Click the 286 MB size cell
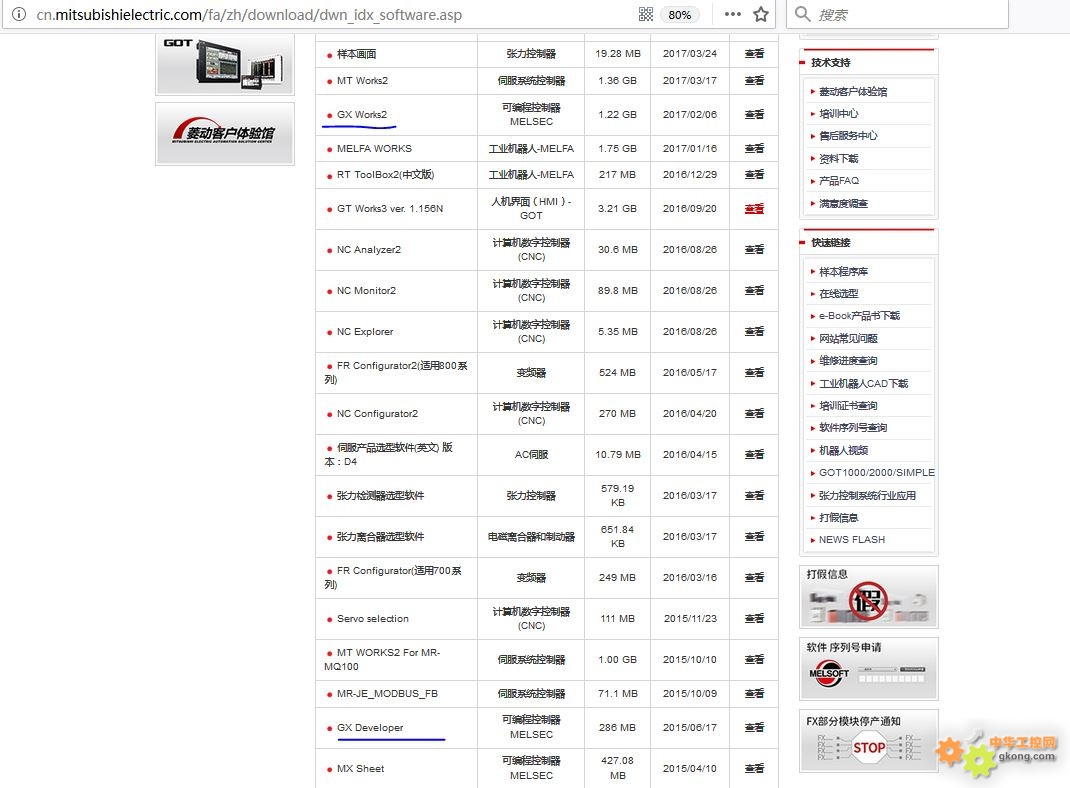Image resolution: width=1070 pixels, height=788 pixels. [618, 728]
